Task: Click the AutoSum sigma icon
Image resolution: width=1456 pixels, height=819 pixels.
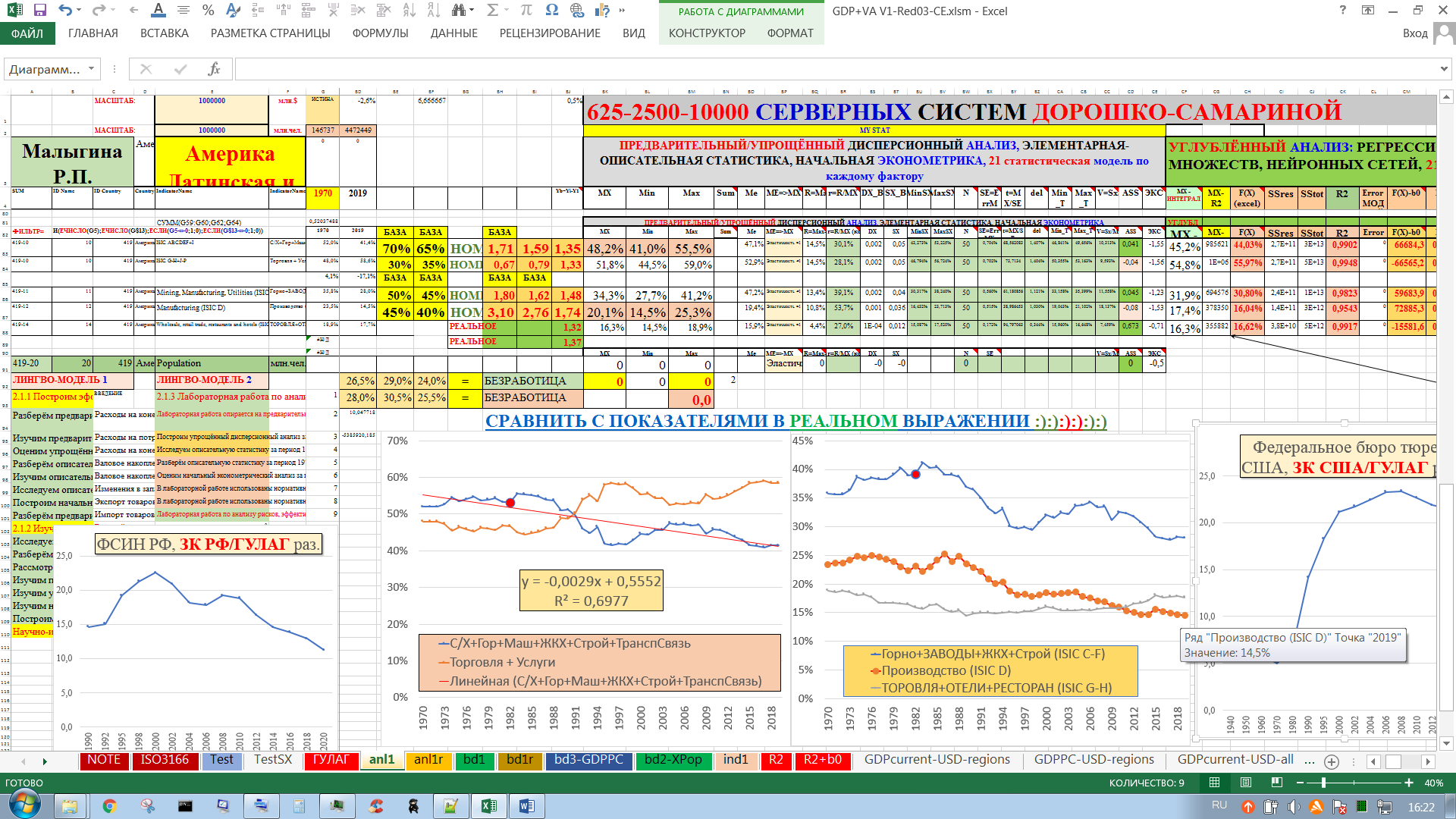Action: coord(492,11)
